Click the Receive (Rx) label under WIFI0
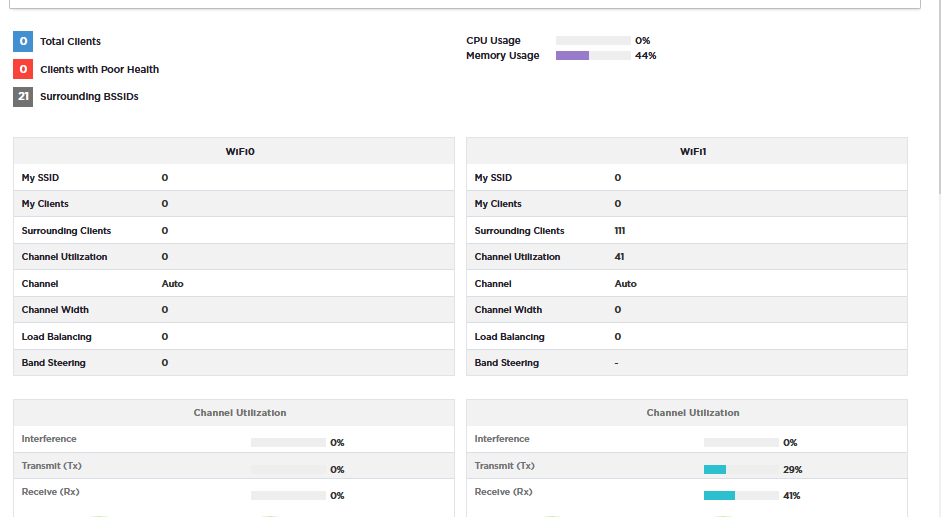This screenshot has height=517, width=941. click(x=50, y=492)
